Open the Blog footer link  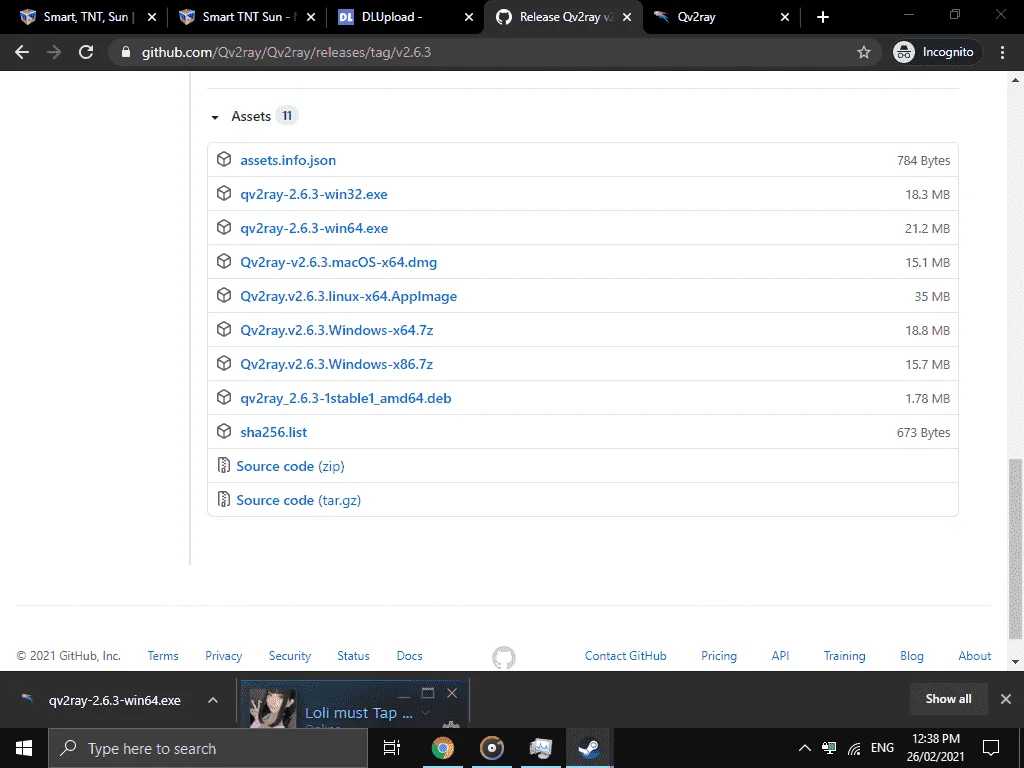click(912, 656)
